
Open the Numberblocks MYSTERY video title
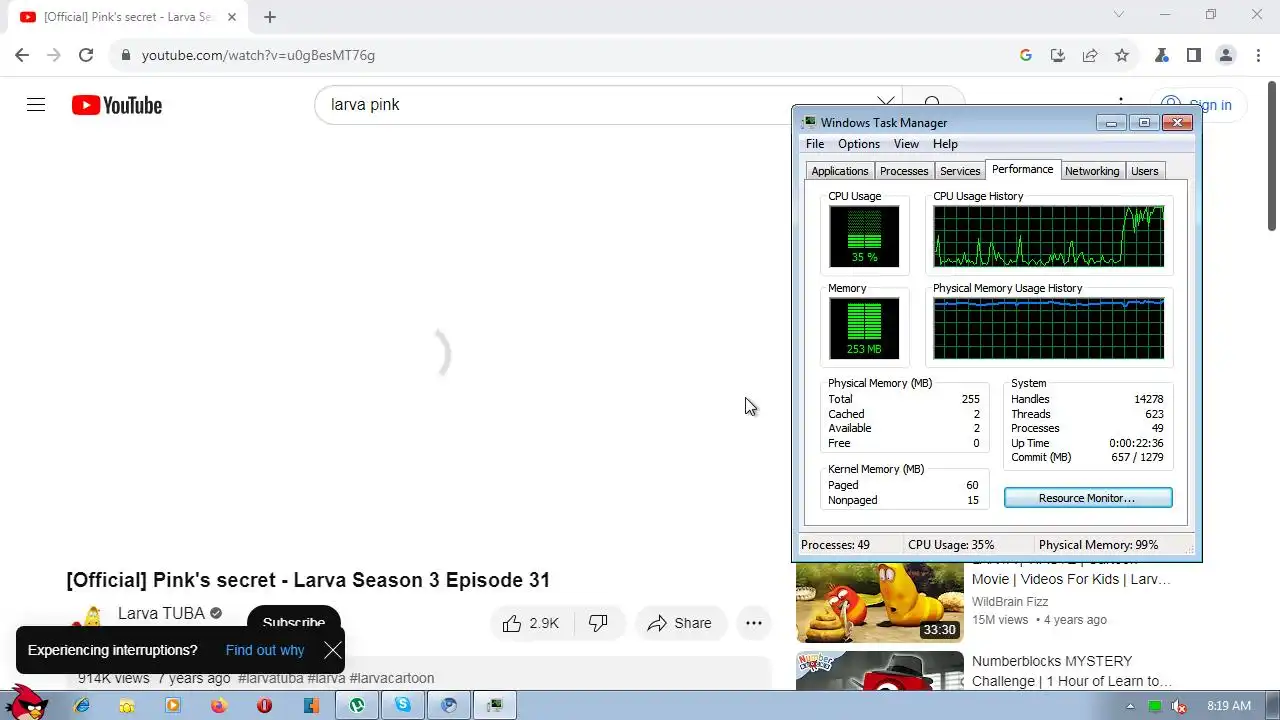1073,671
